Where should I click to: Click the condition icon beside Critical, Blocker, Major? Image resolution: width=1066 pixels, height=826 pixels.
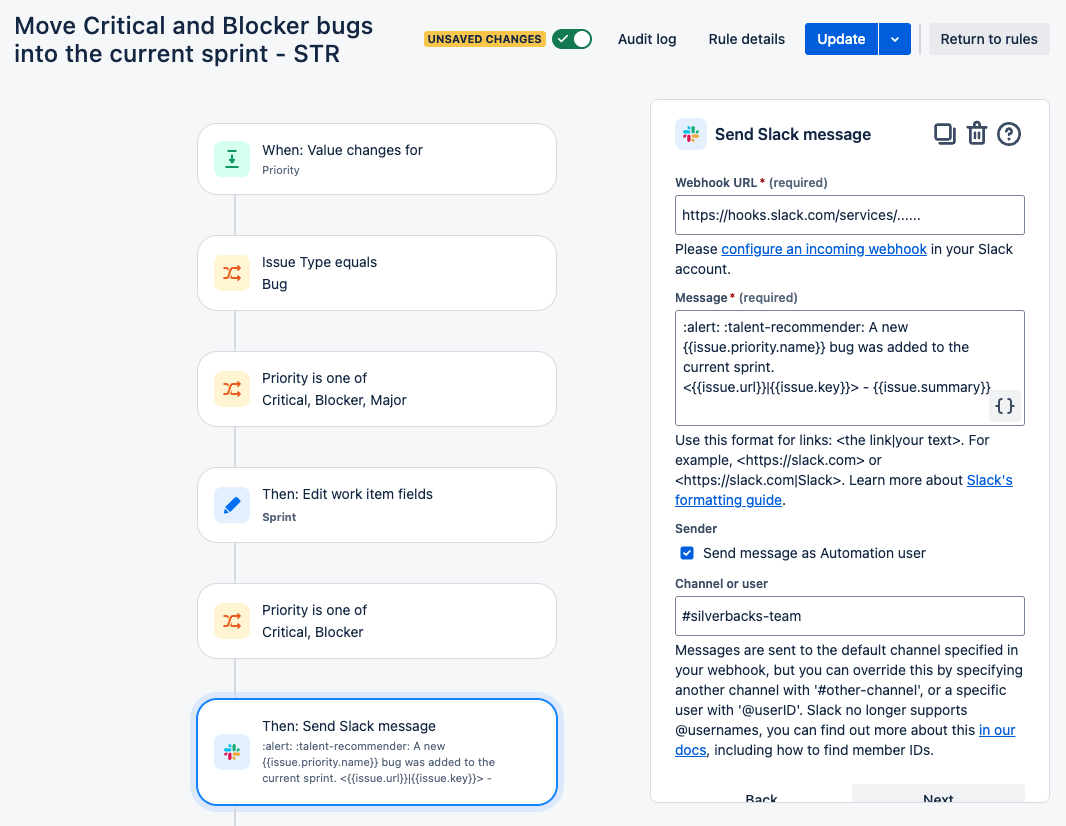(x=232, y=389)
